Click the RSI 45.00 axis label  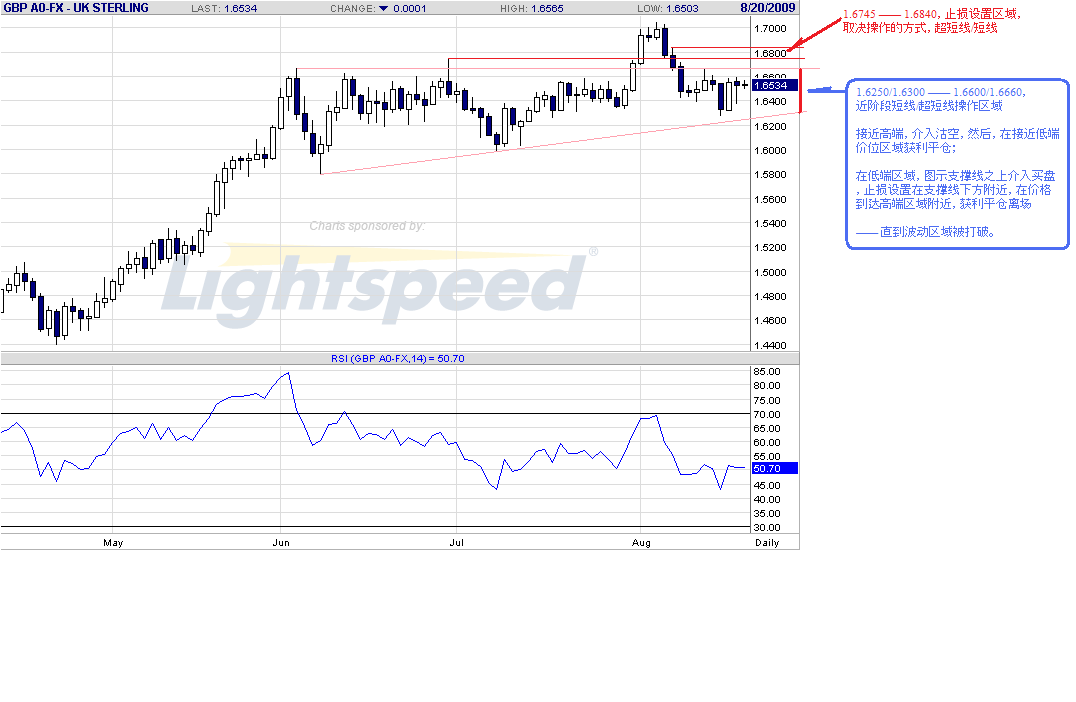[x=767, y=485]
